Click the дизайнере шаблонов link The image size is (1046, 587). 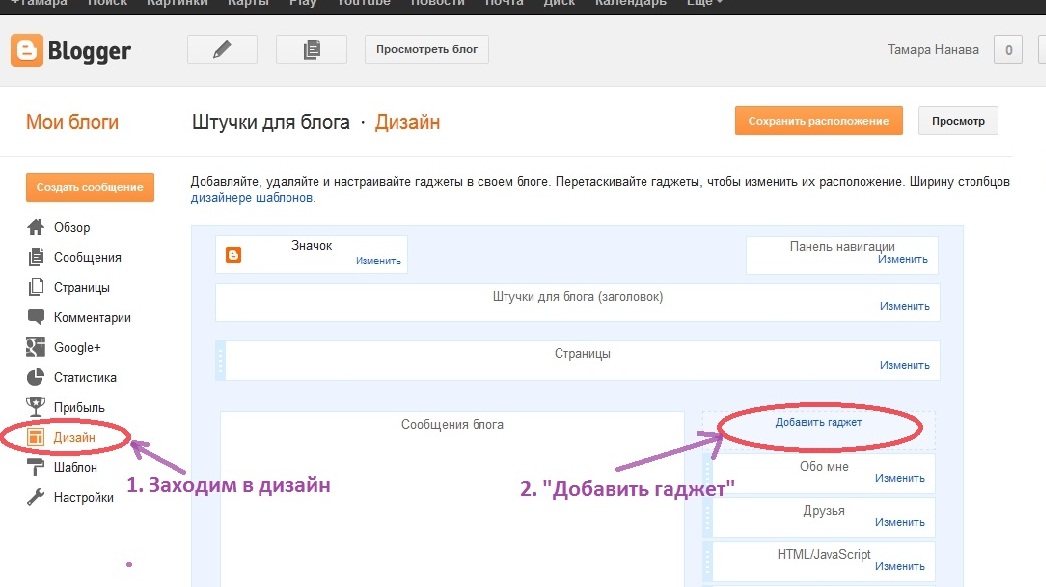click(251, 198)
